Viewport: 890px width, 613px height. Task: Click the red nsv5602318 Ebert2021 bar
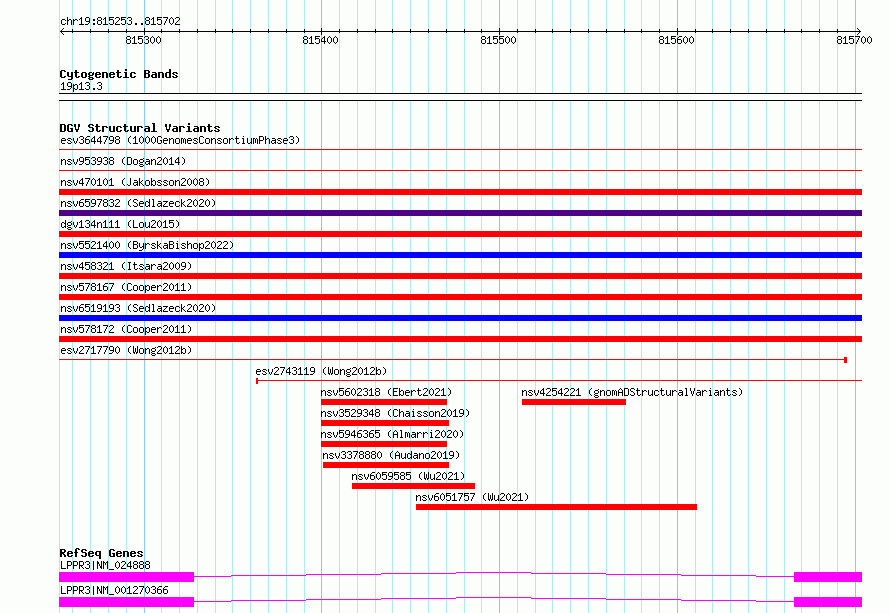(384, 402)
